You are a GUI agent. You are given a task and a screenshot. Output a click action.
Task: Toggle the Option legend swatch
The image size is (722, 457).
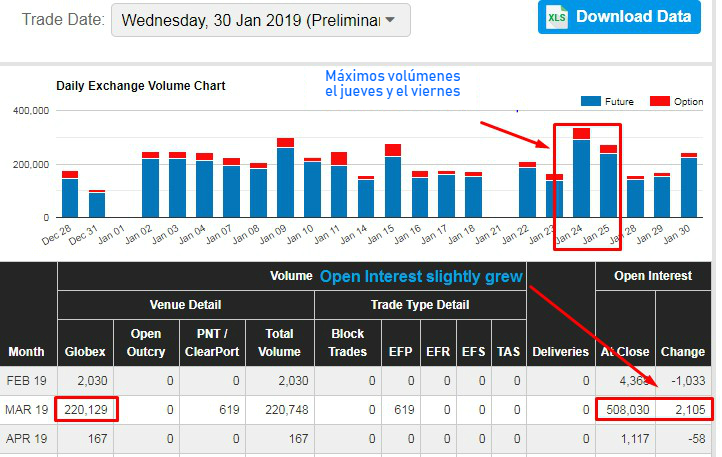tap(660, 102)
